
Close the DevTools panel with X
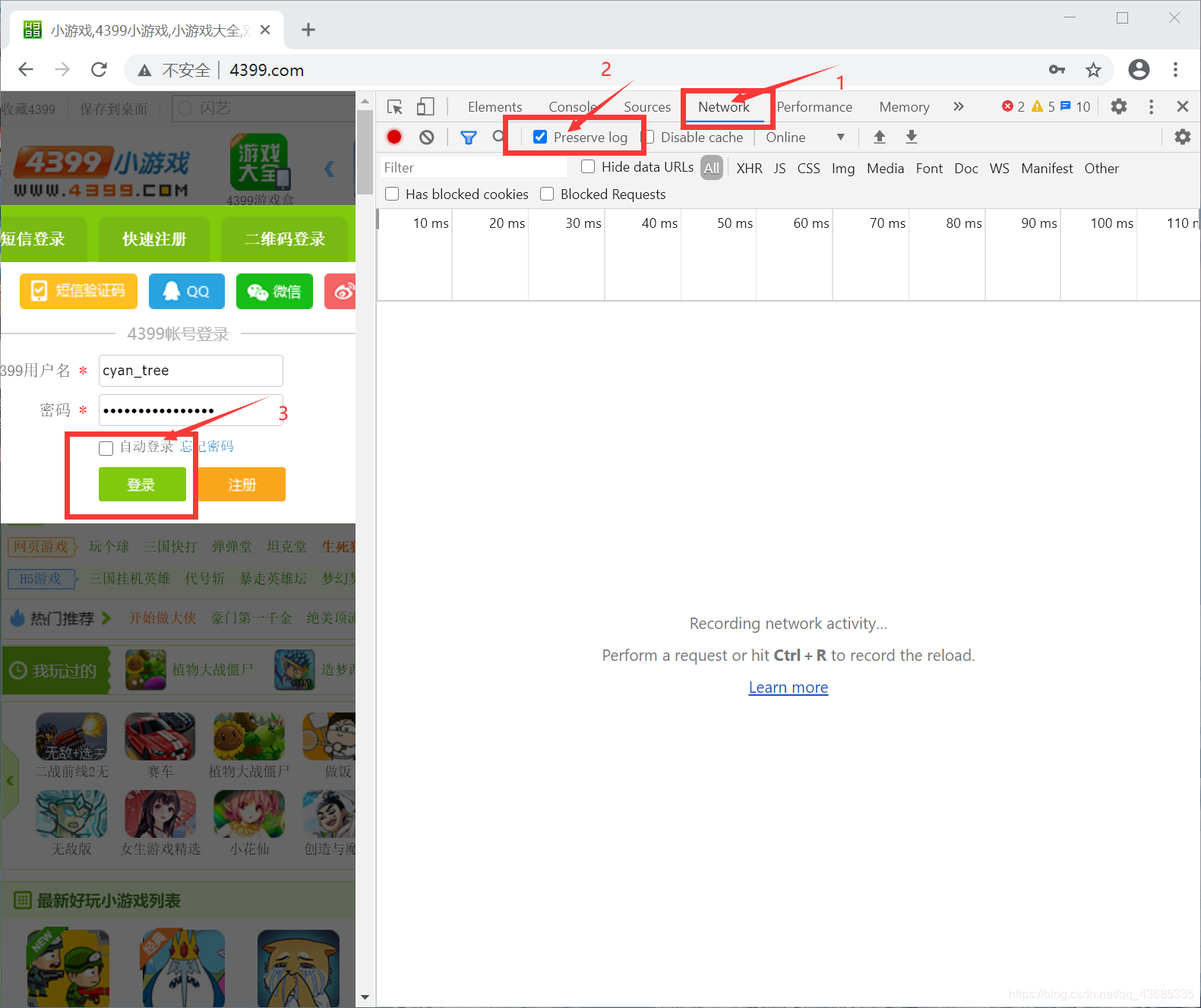point(1183,106)
